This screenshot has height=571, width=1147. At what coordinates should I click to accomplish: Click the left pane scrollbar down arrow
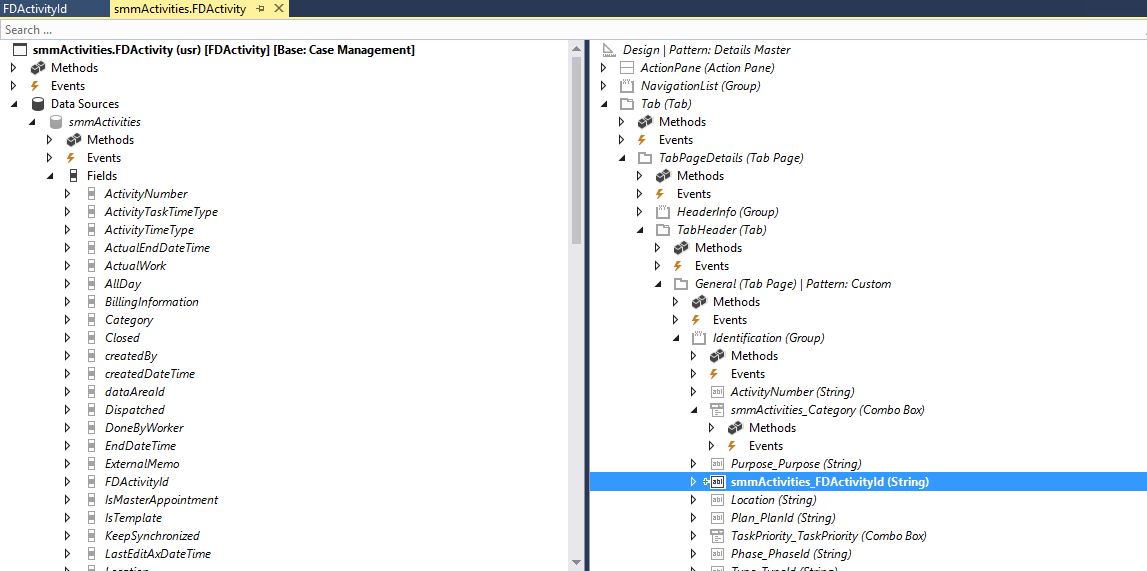tap(577, 562)
